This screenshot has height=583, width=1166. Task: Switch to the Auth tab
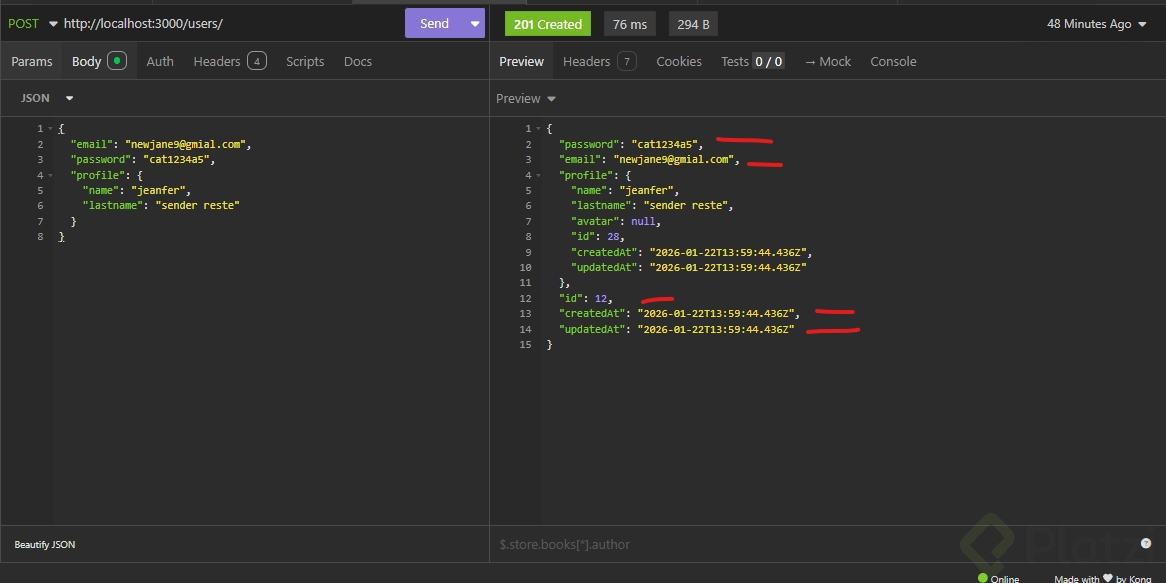[x=160, y=61]
